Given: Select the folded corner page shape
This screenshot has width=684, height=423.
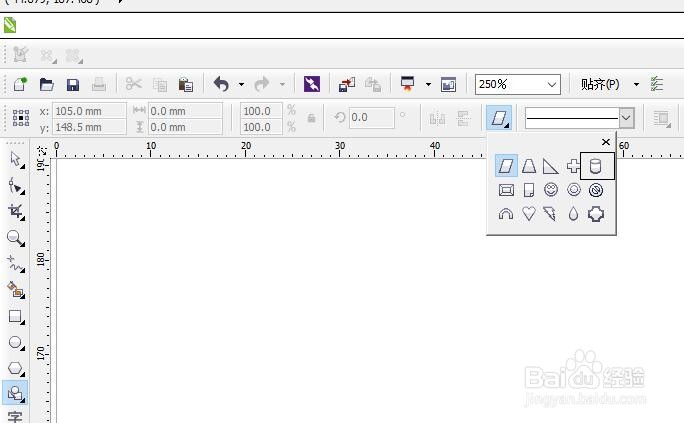Looking at the screenshot, I should point(529,190).
